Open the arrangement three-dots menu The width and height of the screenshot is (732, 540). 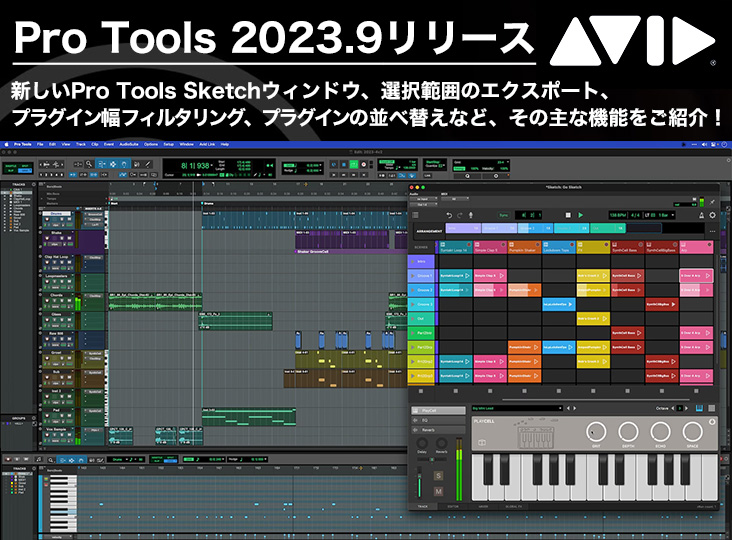[712, 231]
